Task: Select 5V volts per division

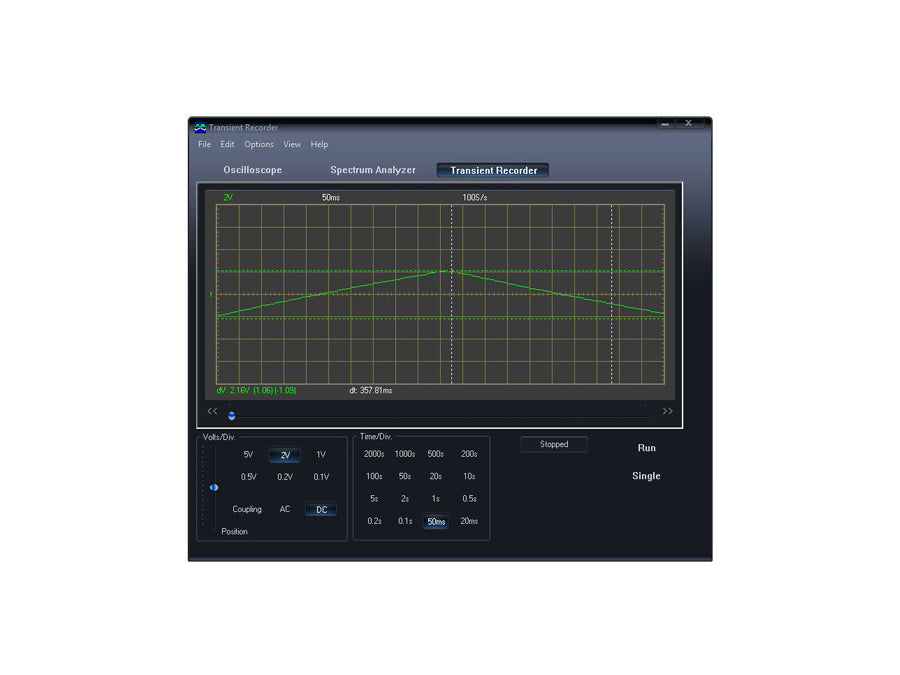Action: click(x=248, y=455)
